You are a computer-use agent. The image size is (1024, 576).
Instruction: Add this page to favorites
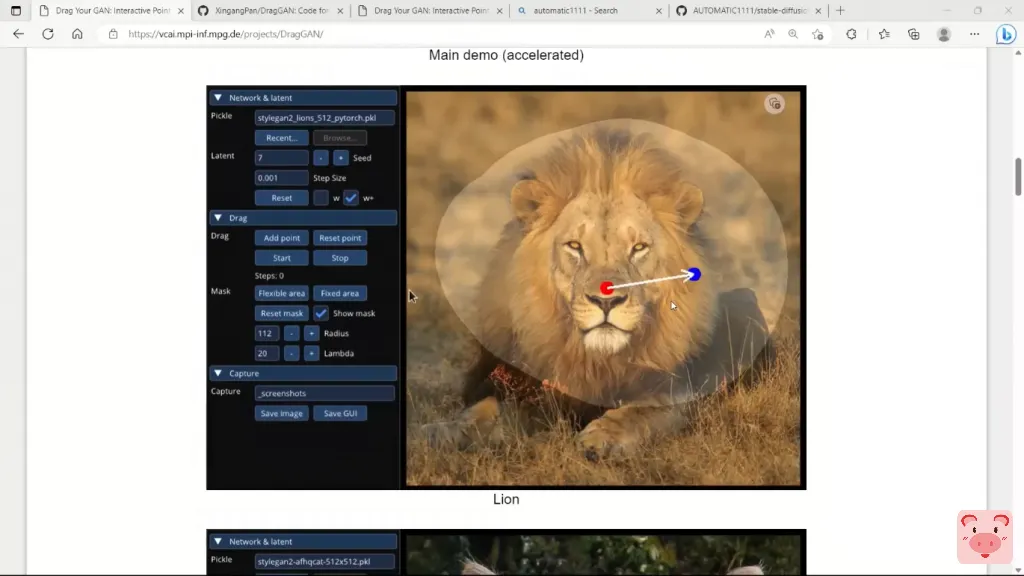click(818, 34)
